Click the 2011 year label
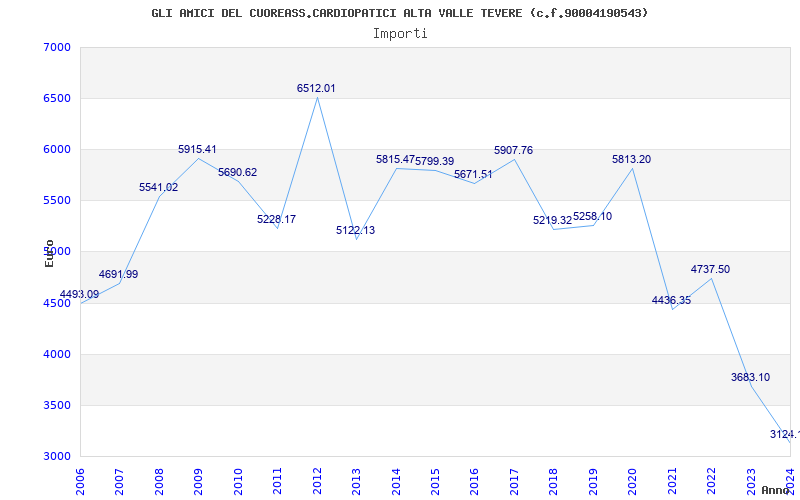The image size is (800, 500). click(277, 480)
